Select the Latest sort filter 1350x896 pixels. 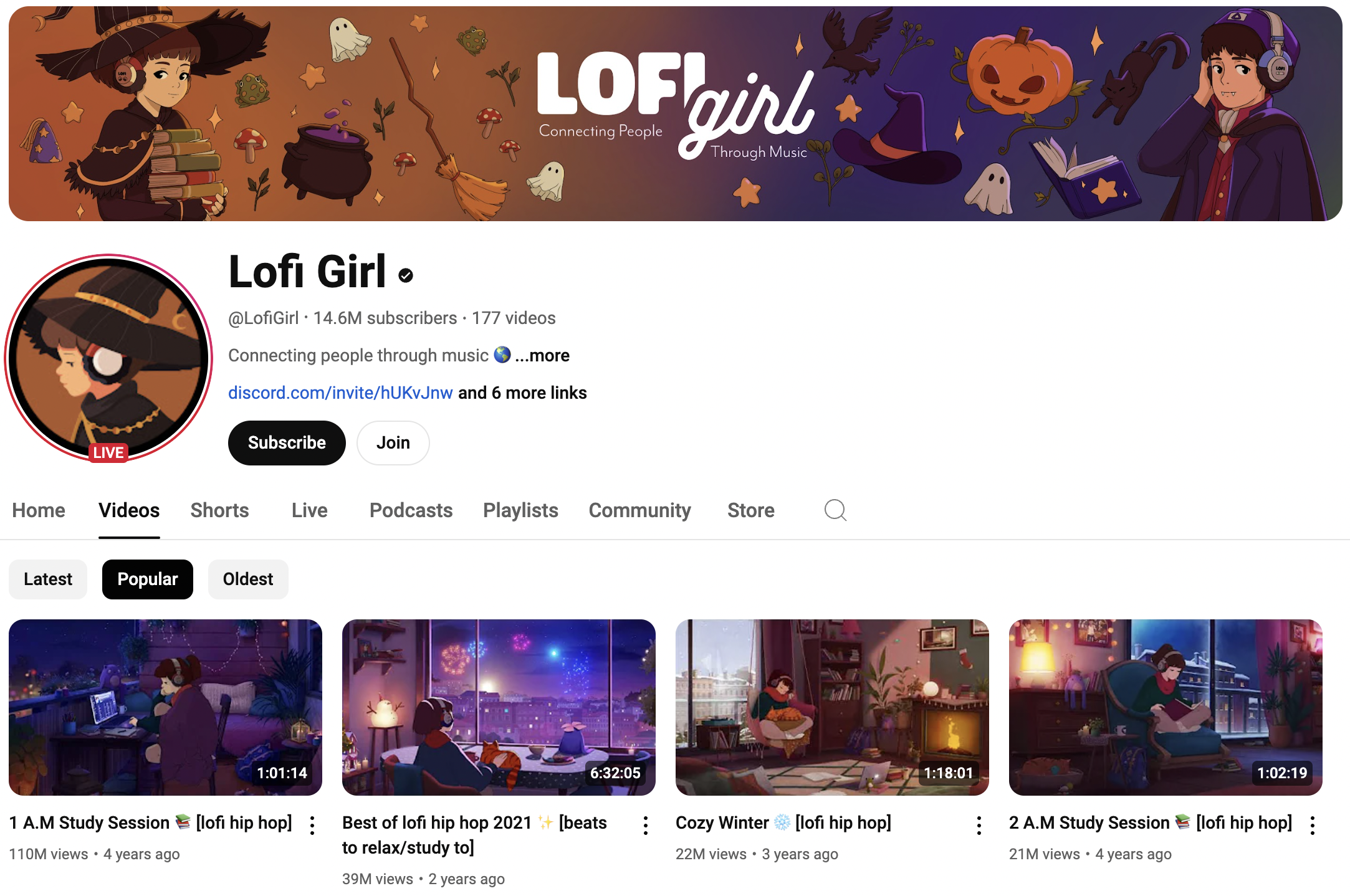(x=48, y=579)
